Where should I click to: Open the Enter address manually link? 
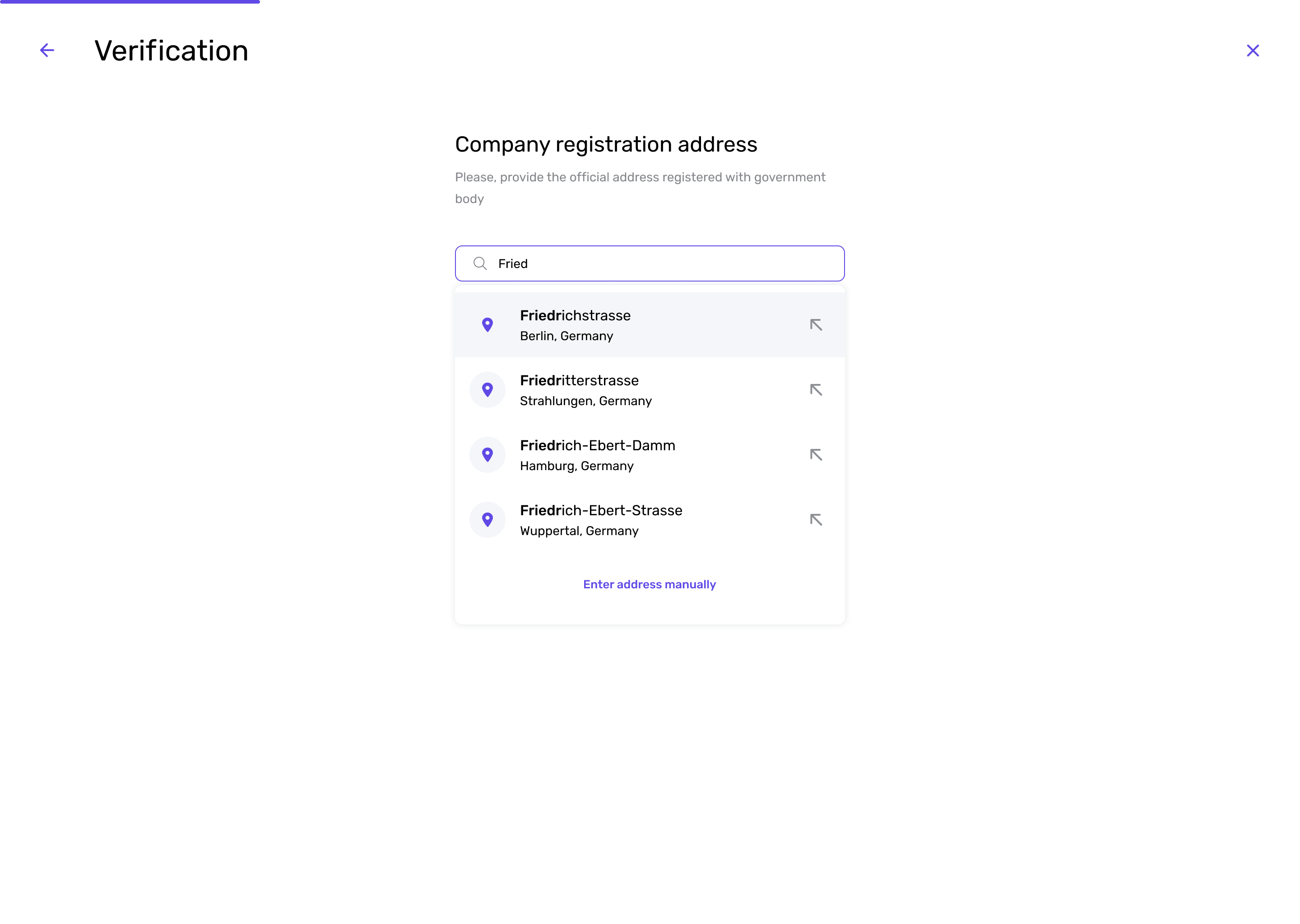(650, 584)
